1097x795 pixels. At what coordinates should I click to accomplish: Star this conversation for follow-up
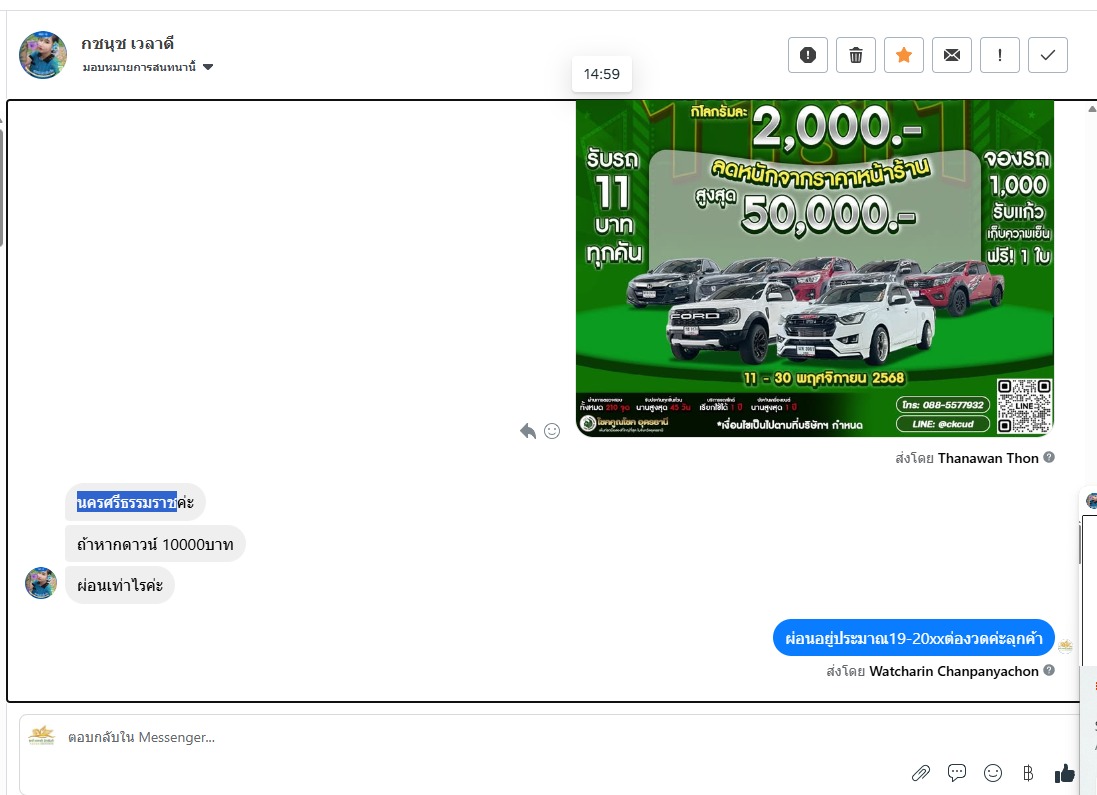click(904, 55)
